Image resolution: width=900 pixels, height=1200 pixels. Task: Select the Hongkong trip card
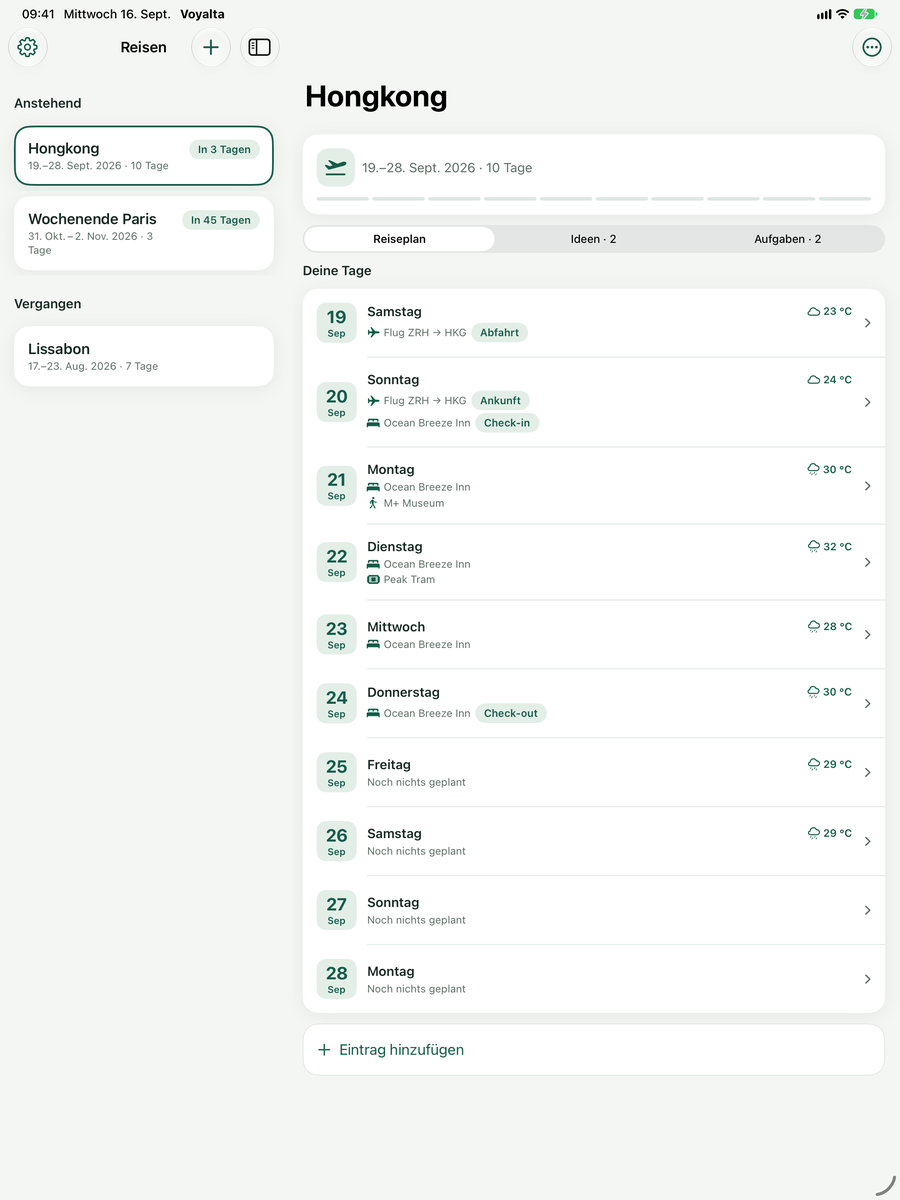pos(144,156)
